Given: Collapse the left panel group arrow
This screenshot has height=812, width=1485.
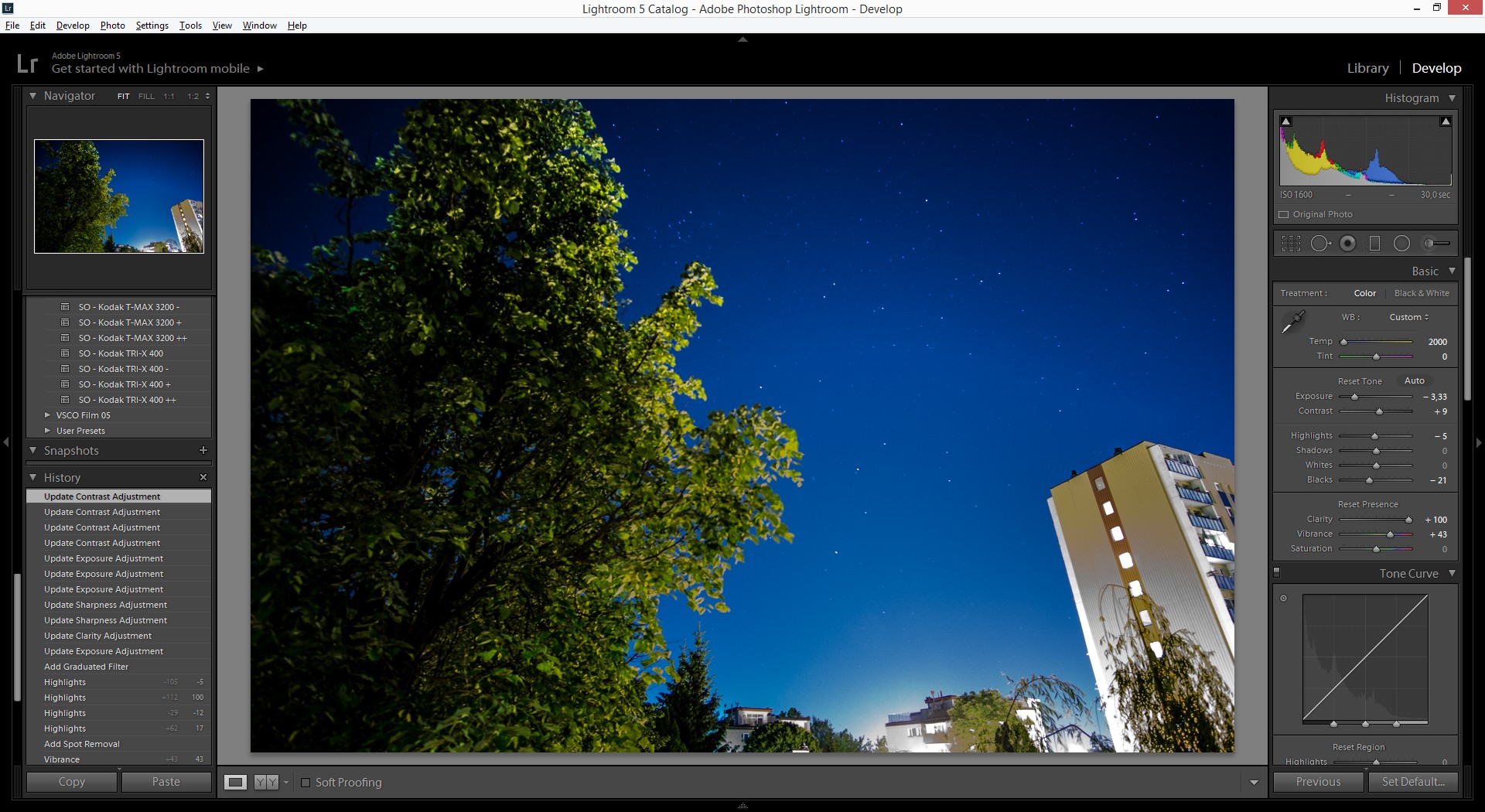Looking at the screenshot, I should coord(6,442).
